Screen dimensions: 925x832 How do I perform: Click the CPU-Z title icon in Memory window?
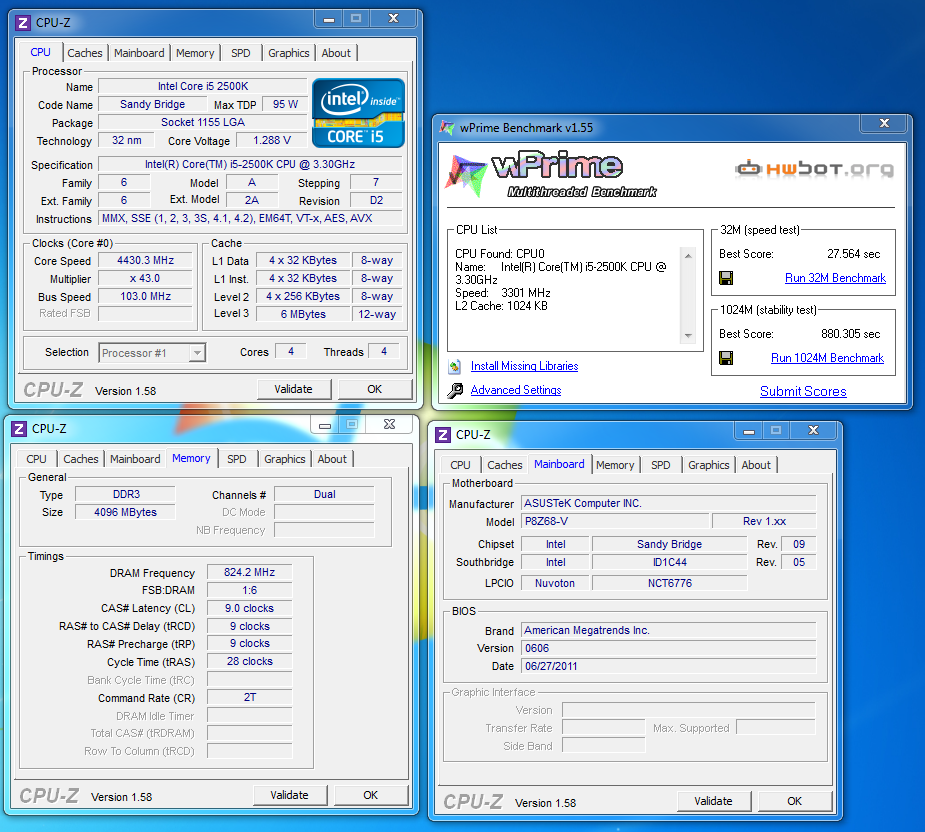pyautogui.click(x=19, y=429)
